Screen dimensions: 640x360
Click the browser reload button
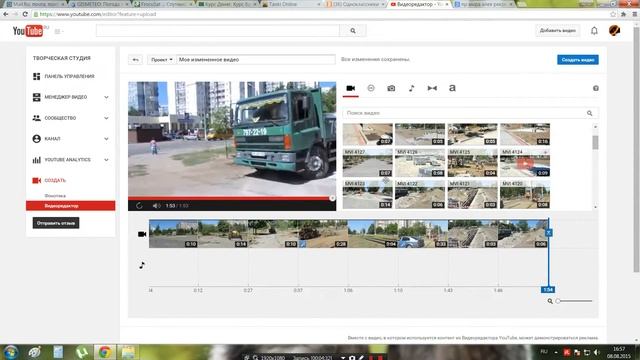(x=25, y=14)
